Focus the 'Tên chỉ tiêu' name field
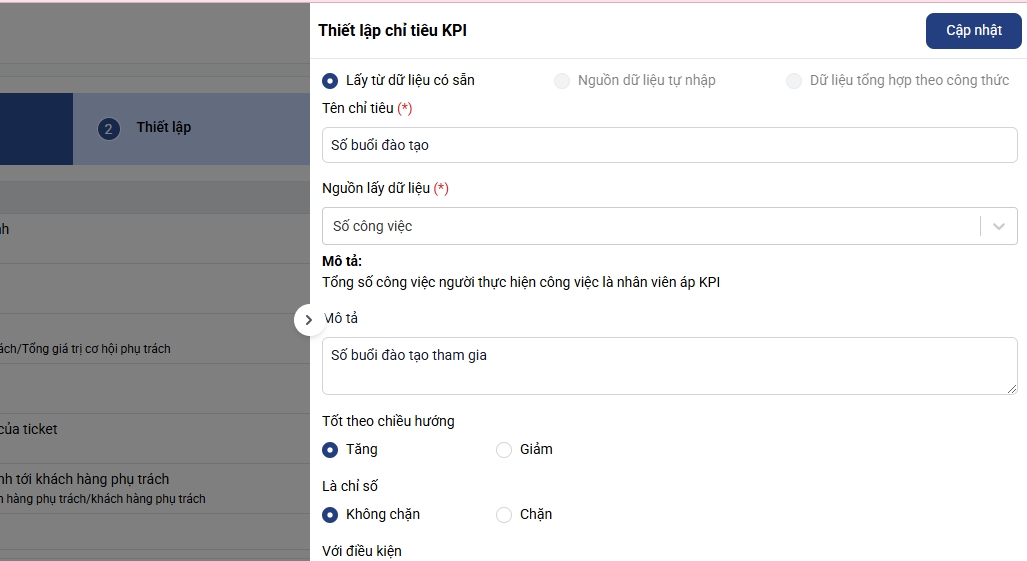The width and height of the screenshot is (1027, 561). 669,145
